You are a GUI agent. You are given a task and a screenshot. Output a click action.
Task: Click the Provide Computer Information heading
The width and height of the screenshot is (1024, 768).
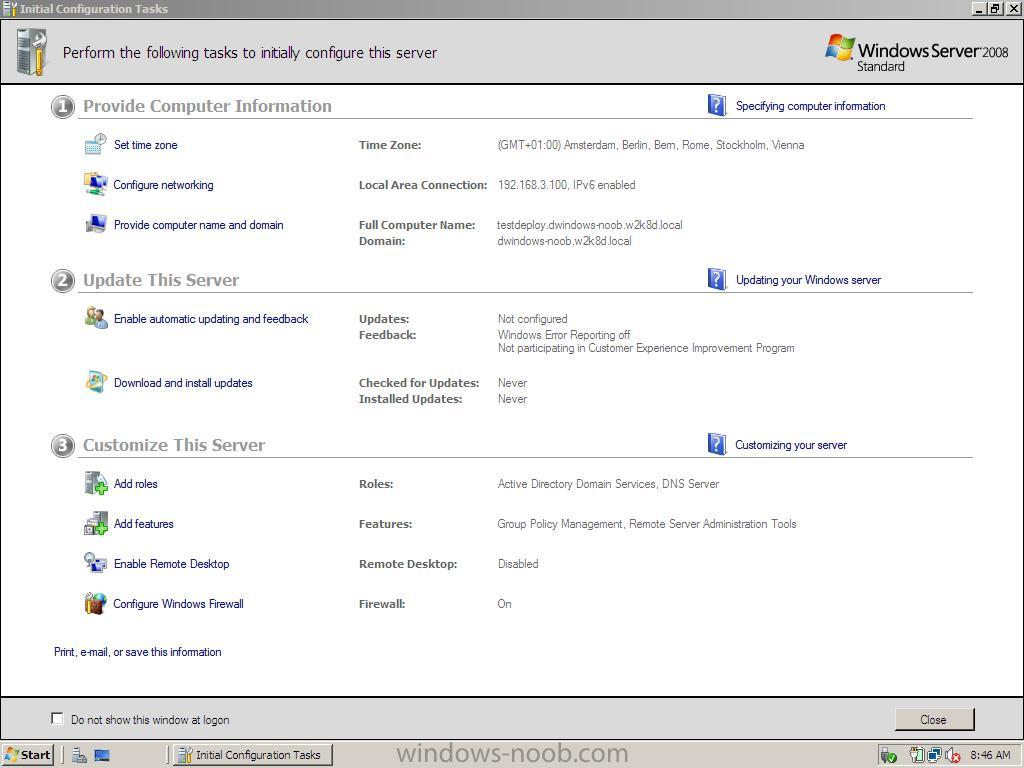pos(207,106)
